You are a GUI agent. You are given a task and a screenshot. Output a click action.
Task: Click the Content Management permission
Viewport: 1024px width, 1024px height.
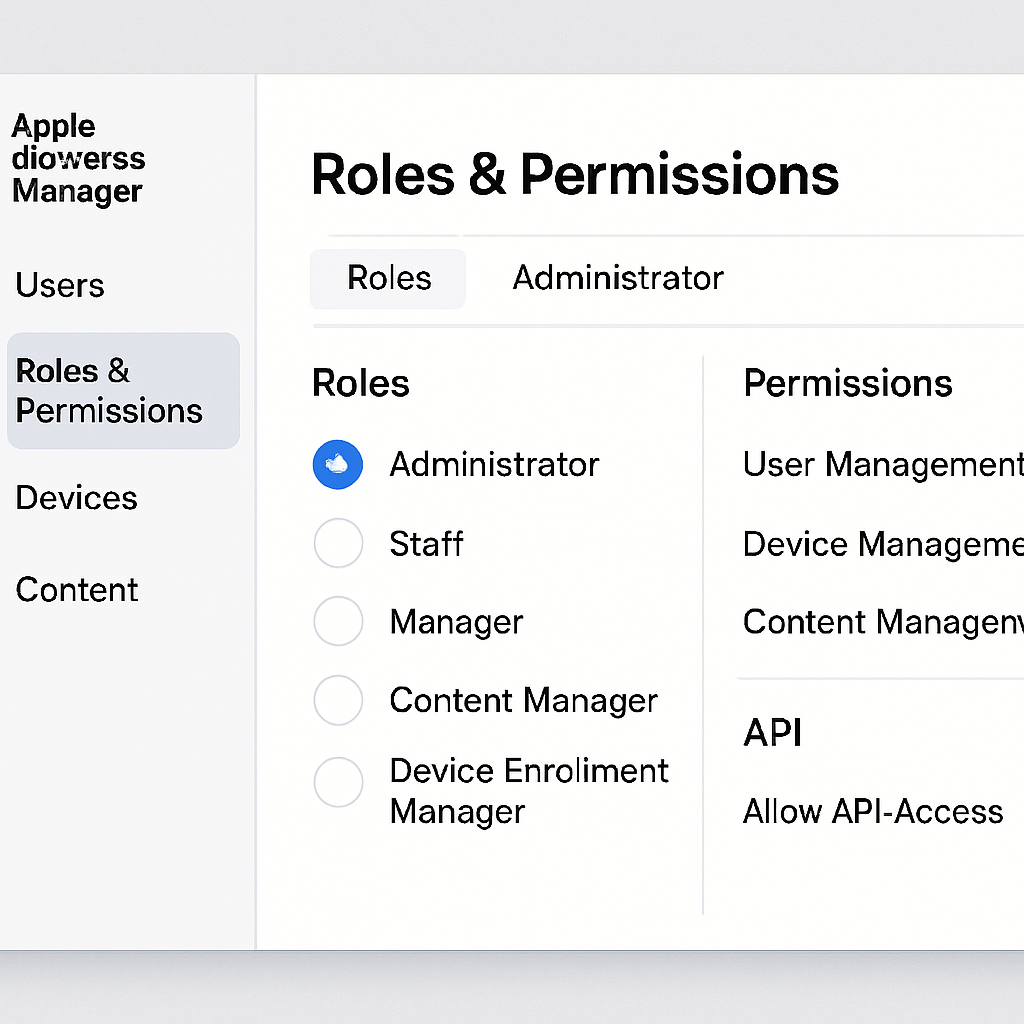(x=883, y=622)
